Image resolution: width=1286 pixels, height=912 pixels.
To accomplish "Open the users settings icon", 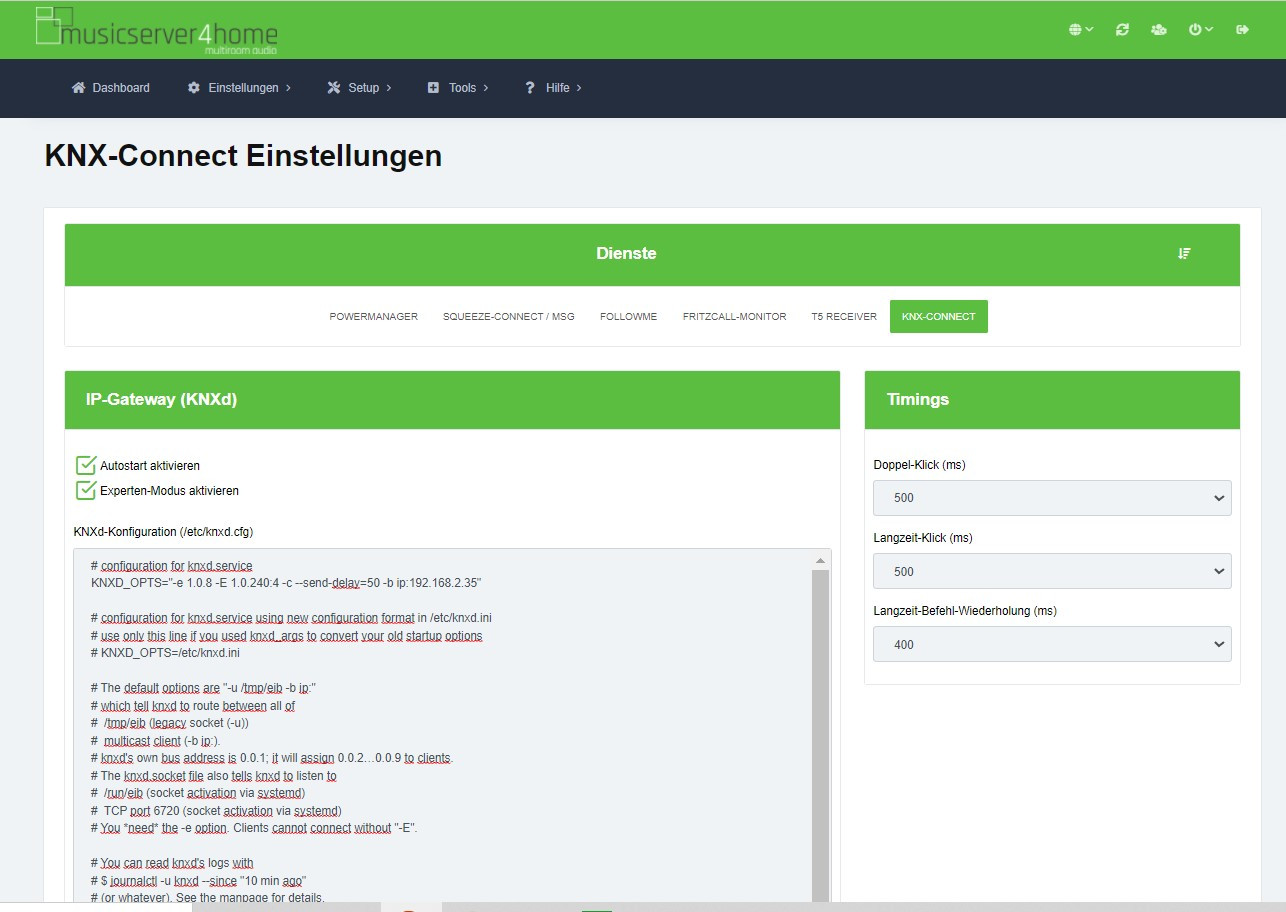I will (1158, 30).
